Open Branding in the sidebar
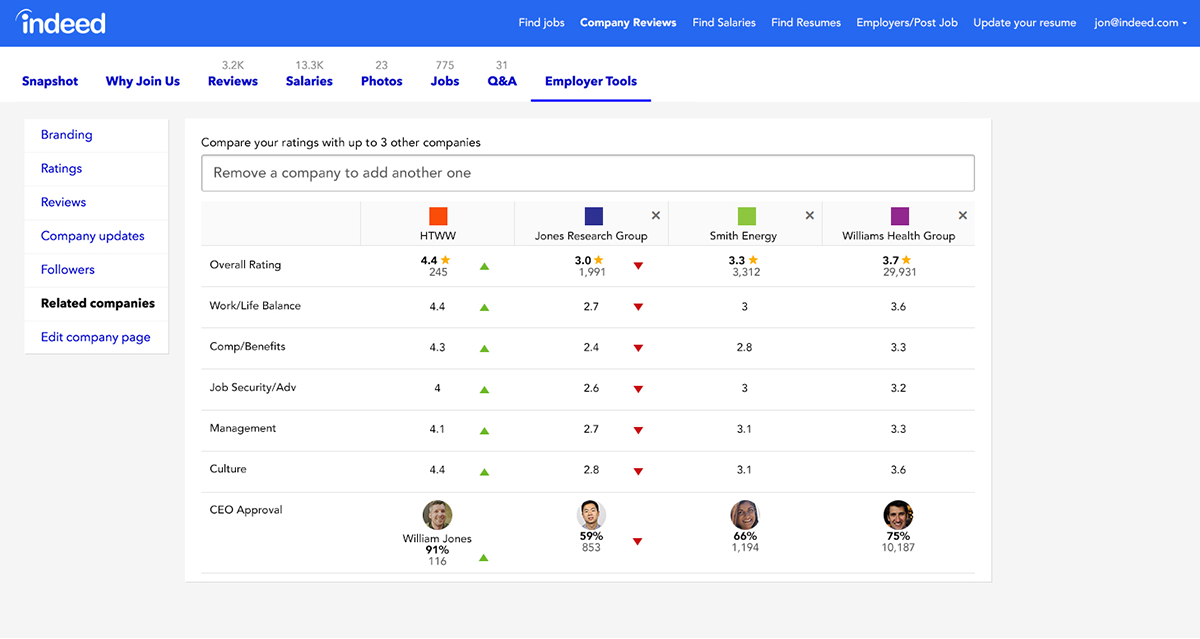Viewport: 1200px width, 639px height. 66,135
